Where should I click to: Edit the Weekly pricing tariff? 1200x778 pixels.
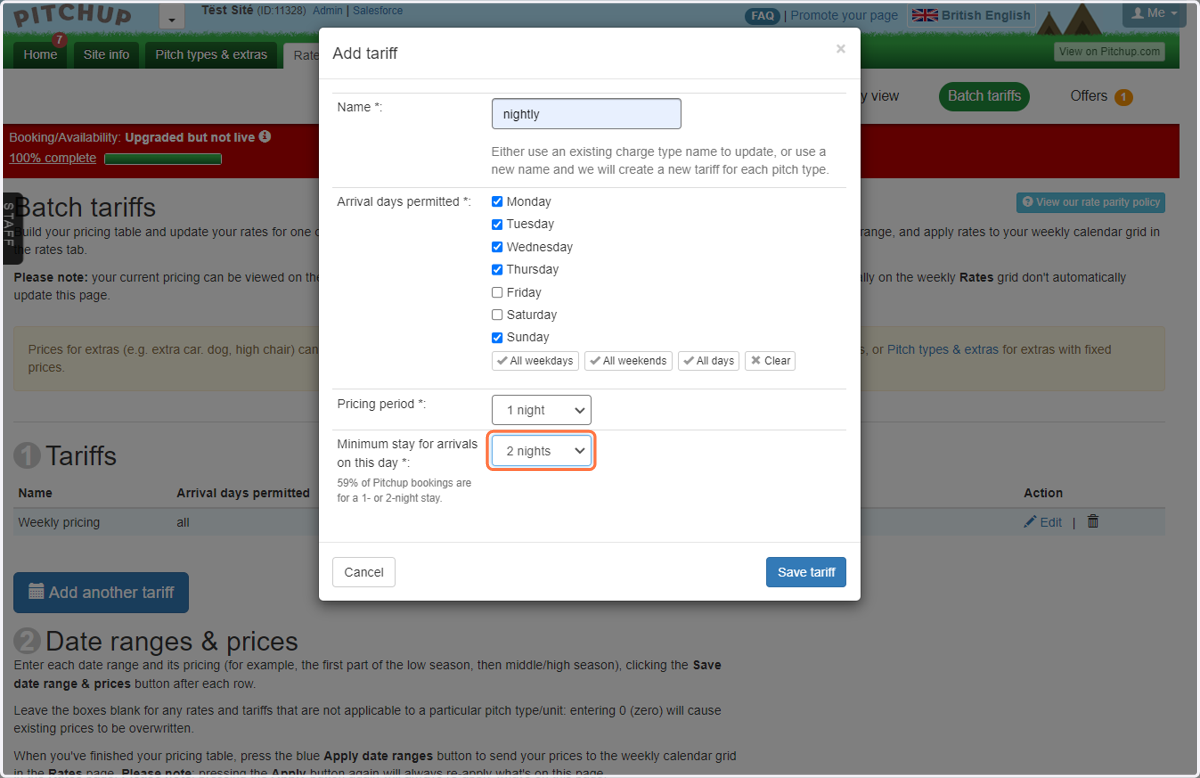click(x=1043, y=522)
